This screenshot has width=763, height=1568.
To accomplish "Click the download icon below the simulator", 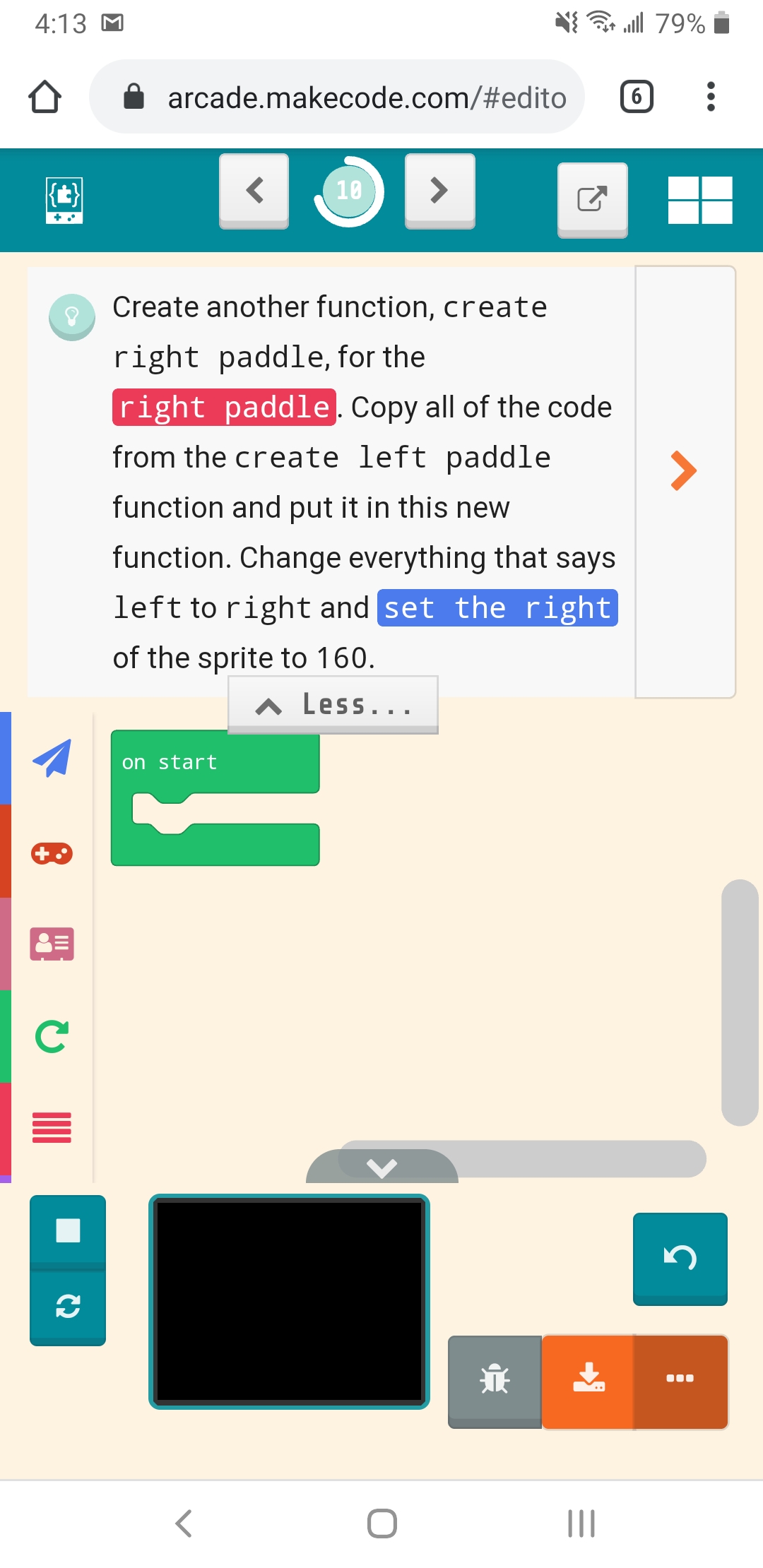I will point(589,1377).
